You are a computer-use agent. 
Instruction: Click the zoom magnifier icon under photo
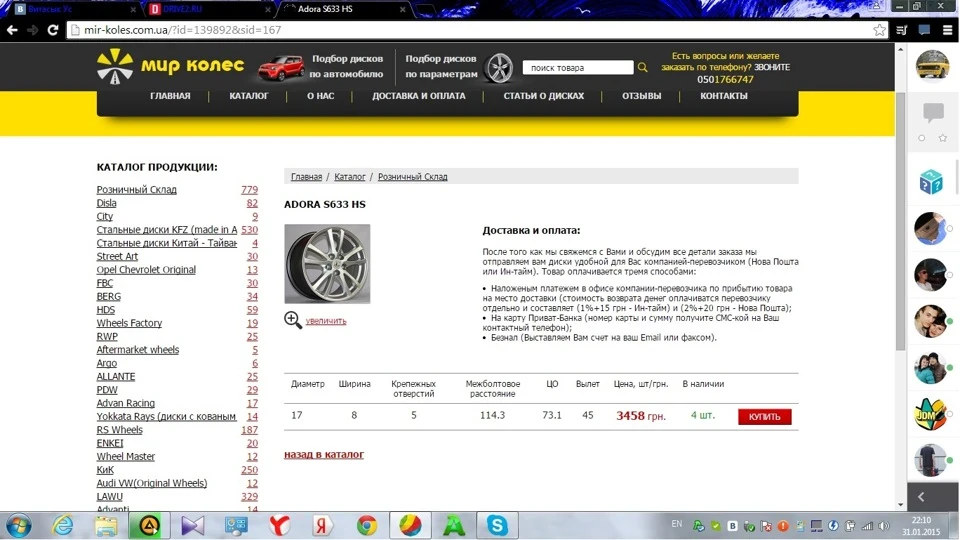click(293, 320)
